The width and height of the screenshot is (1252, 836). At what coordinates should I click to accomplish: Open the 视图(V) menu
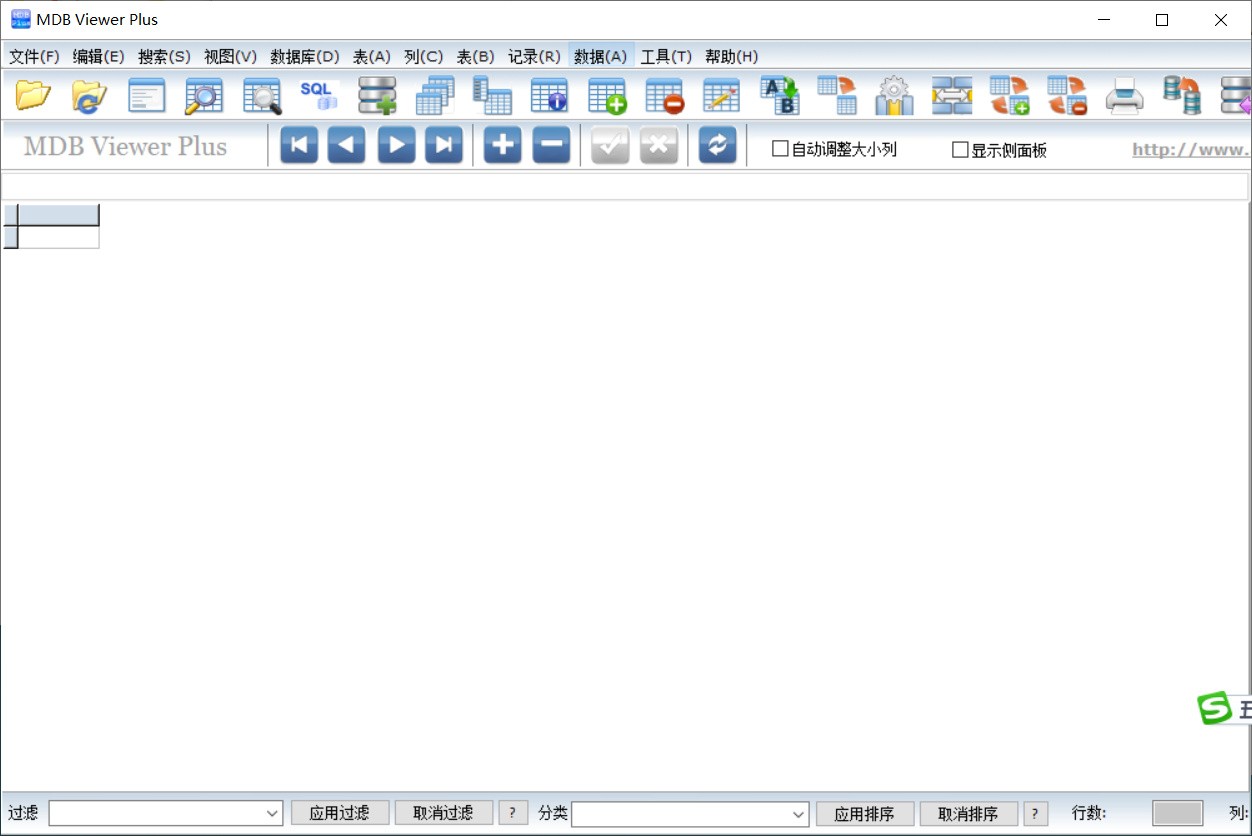coord(230,56)
